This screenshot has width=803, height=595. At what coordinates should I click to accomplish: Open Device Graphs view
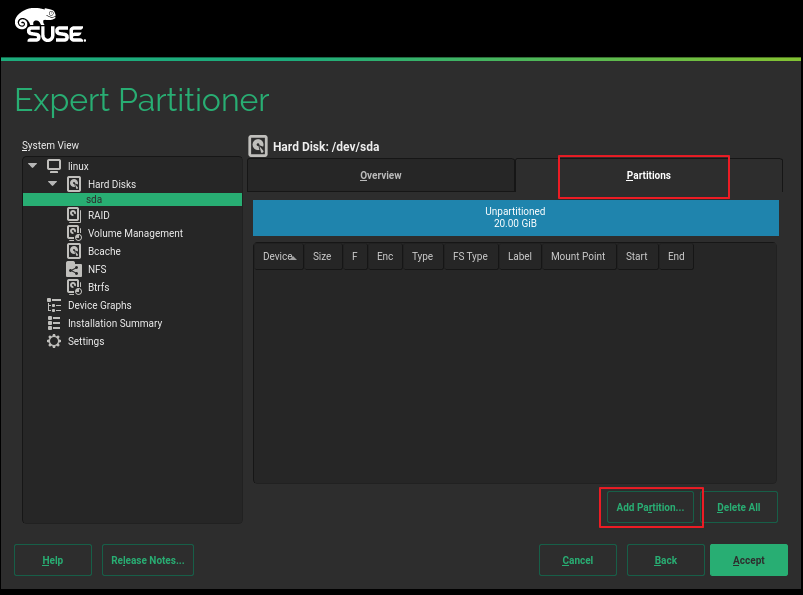[x=99, y=305]
